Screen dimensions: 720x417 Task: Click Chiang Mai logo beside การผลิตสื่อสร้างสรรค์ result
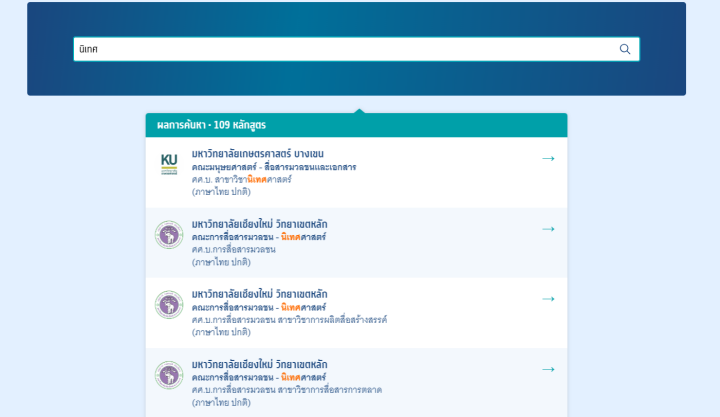tap(169, 305)
